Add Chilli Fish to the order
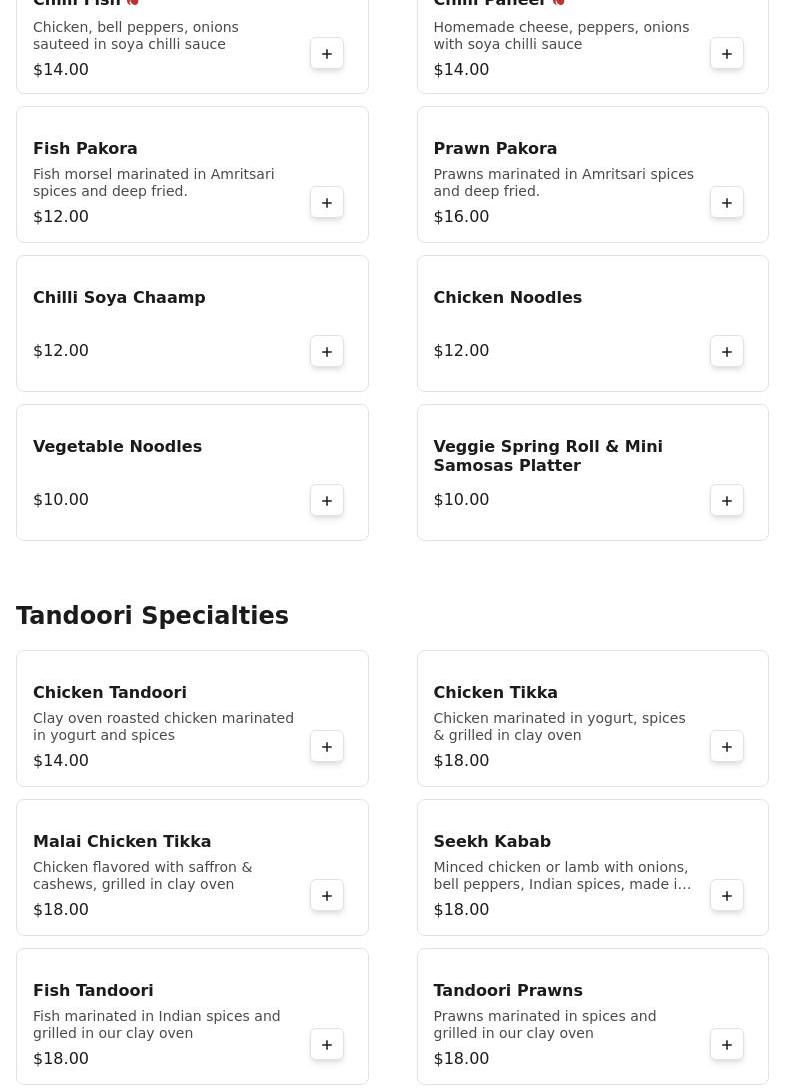Screen dimensions: 785x1089 (327, 54)
